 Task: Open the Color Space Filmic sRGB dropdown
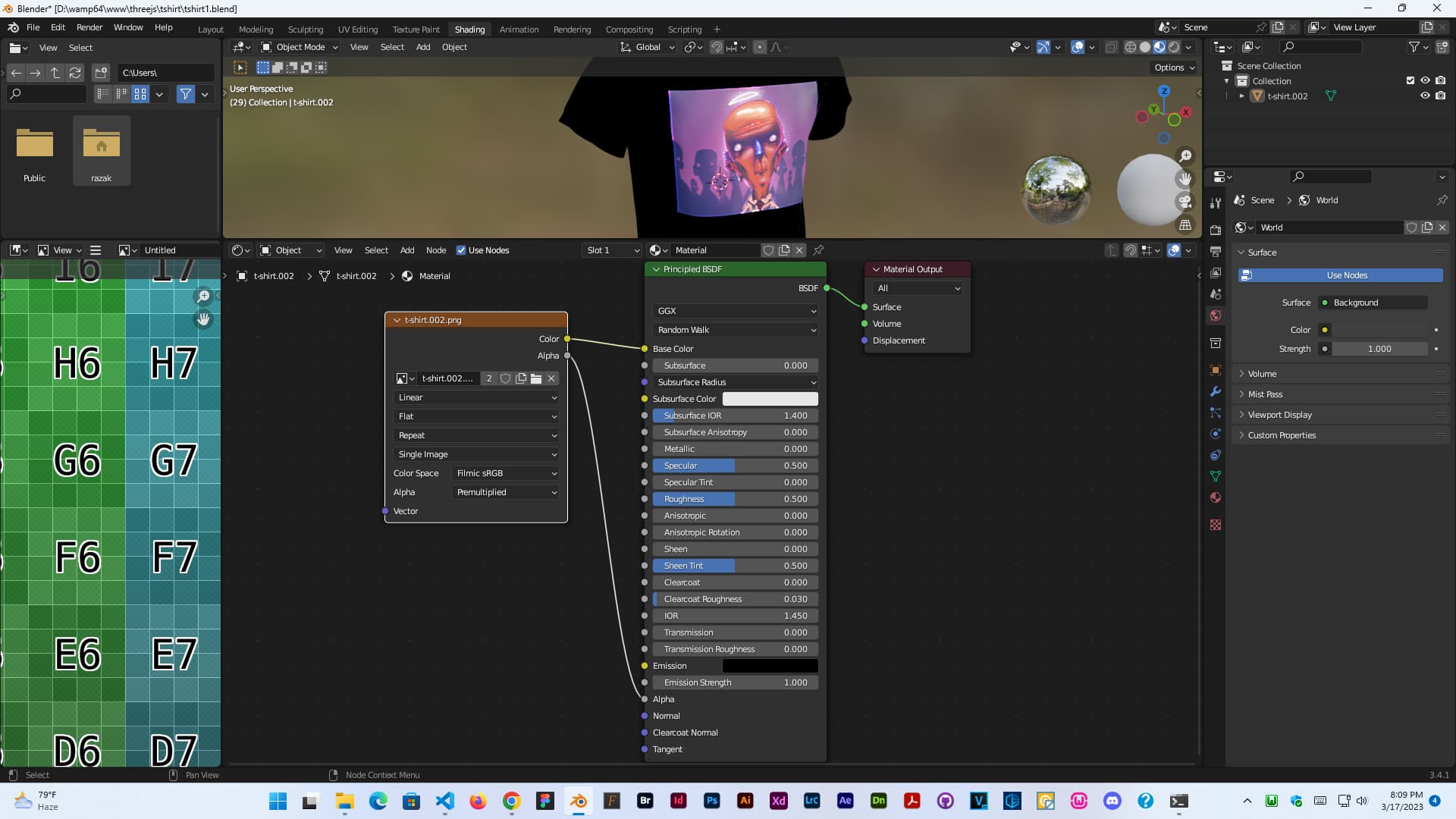coord(506,473)
